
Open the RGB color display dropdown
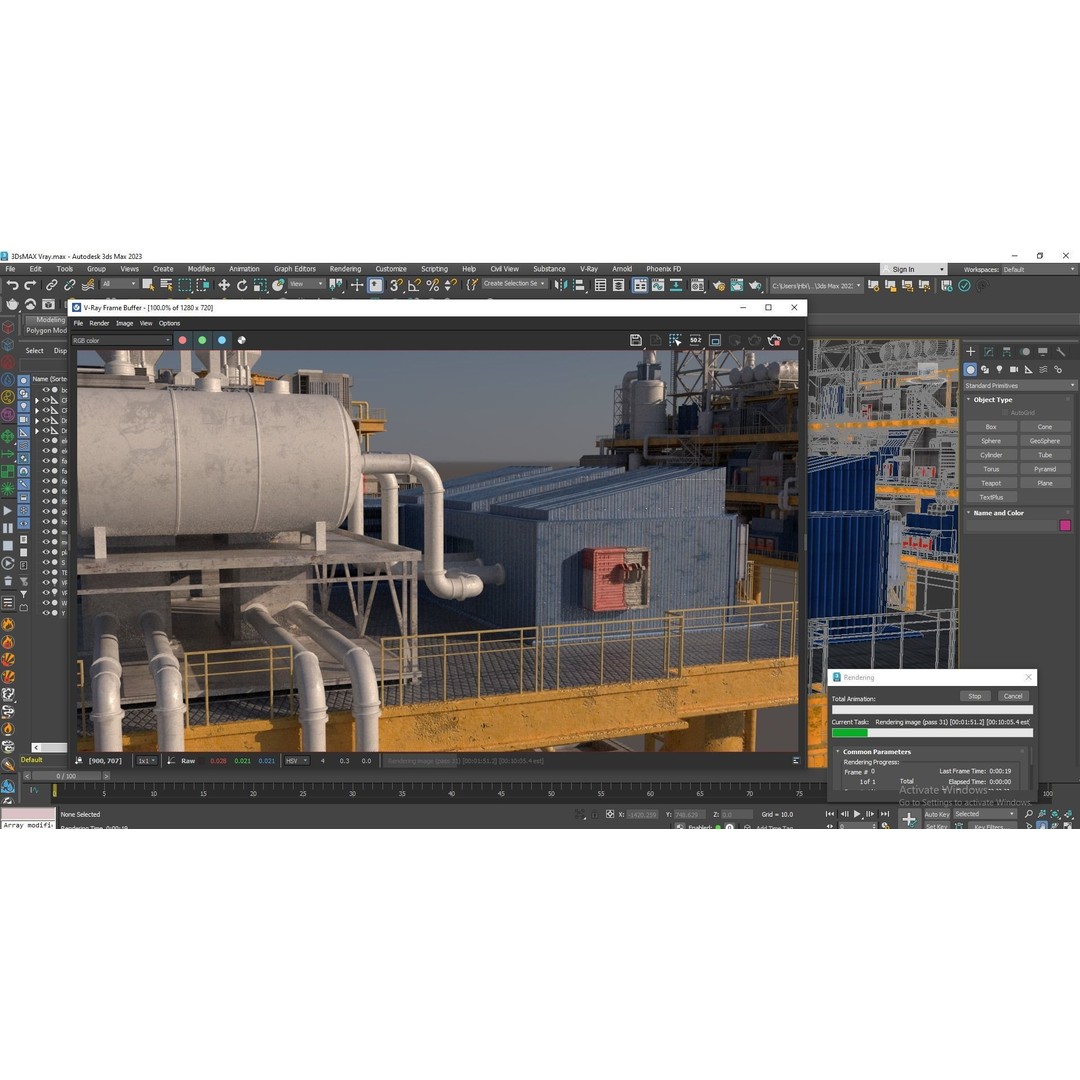(x=168, y=340)
